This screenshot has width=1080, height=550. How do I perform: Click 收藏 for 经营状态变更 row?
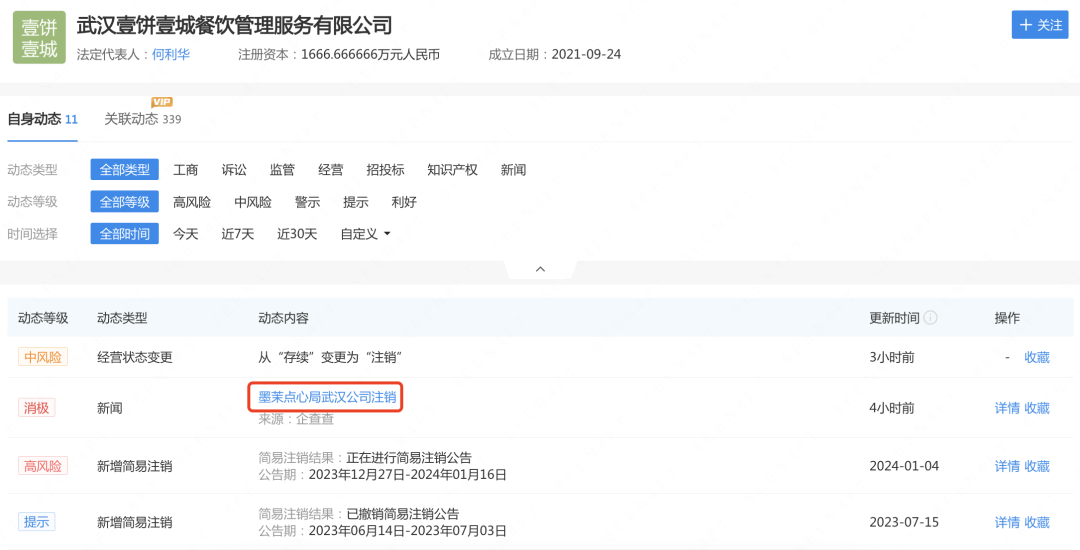(1037, 357)
